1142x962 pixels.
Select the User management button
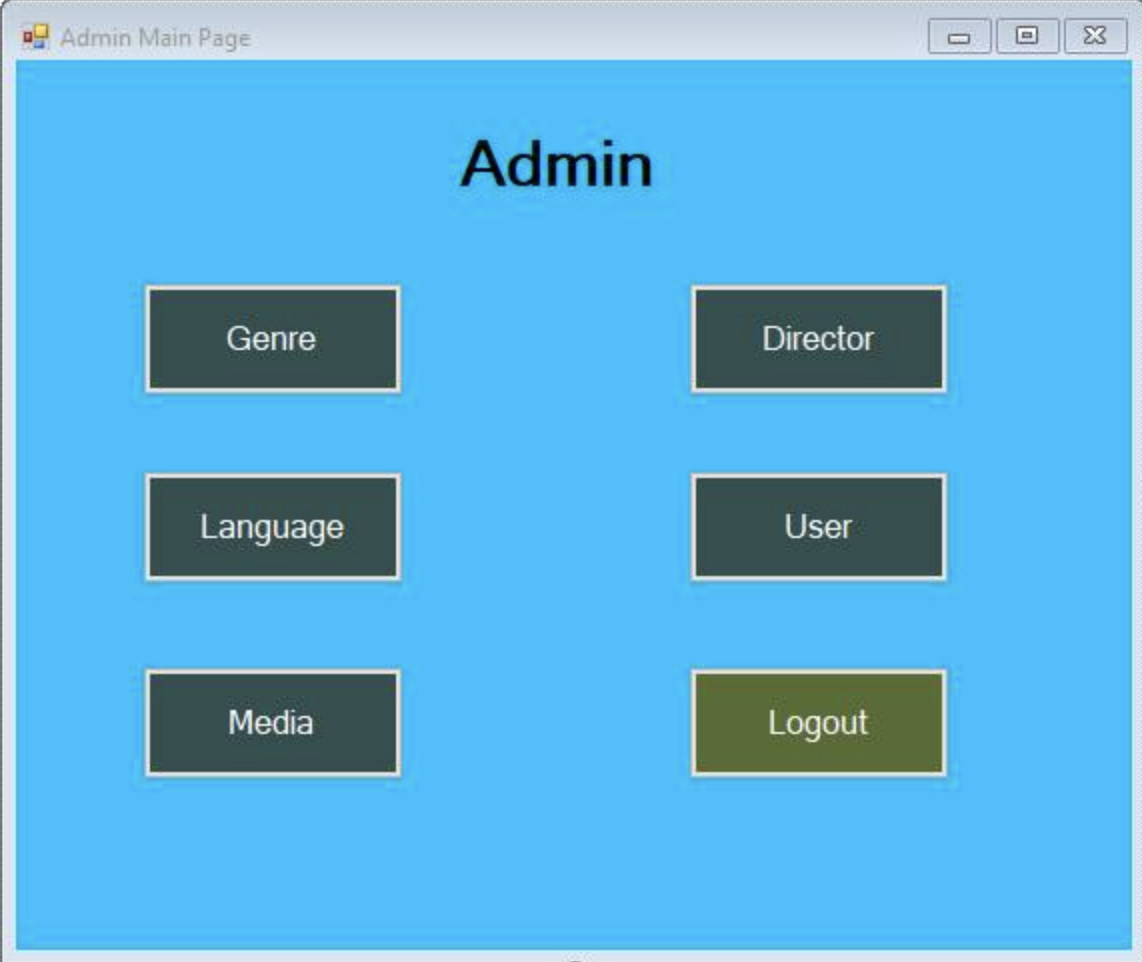click(818, 527)
